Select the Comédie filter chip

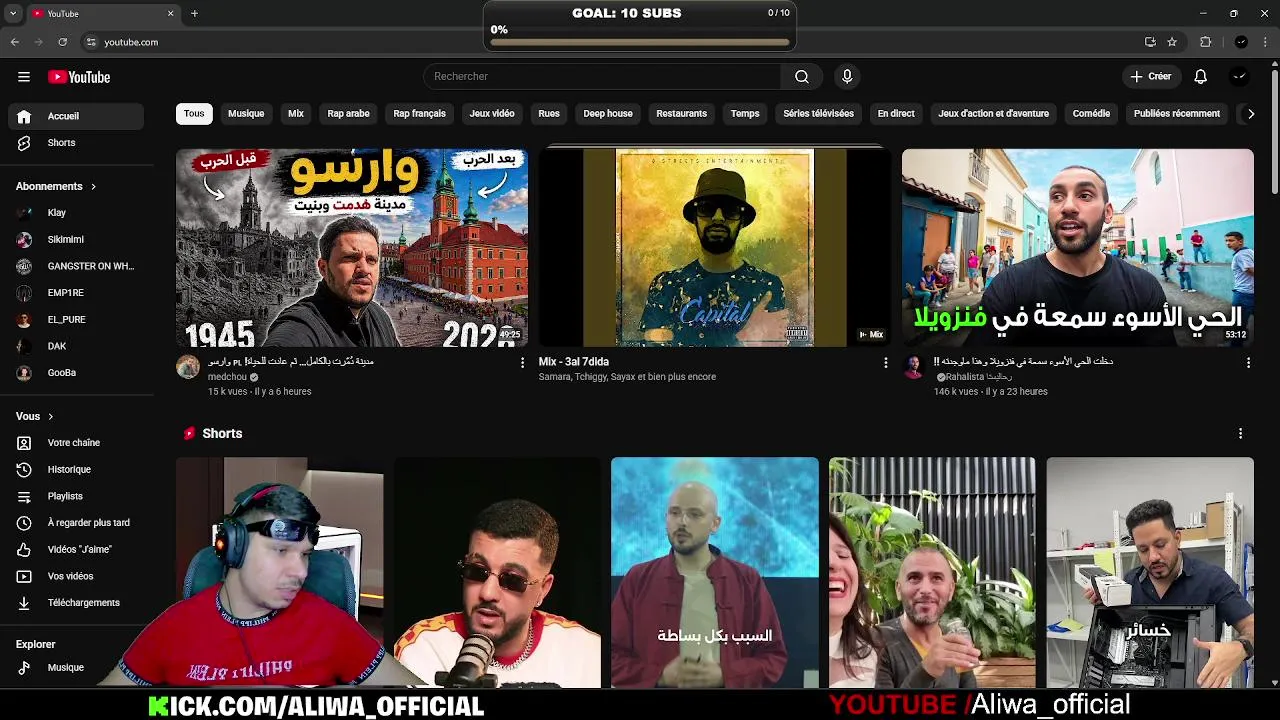coord(1091,114)
